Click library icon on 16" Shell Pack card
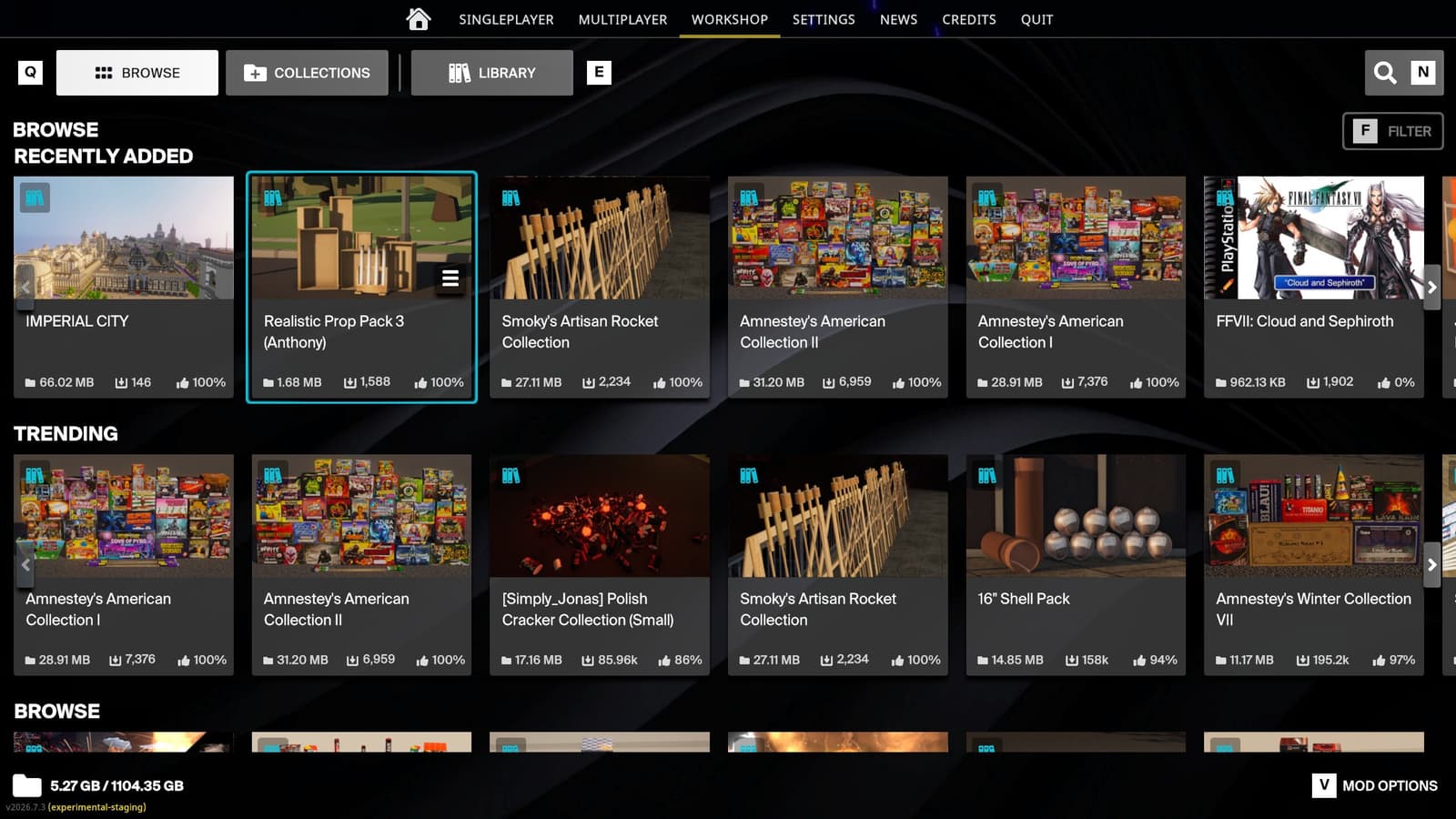The image size is (1456, 819). (986, 475)
